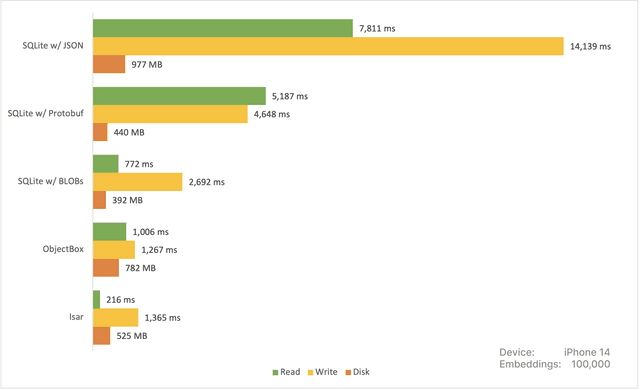Select SQLite w/ Protobuf green read bar
This screenshot has height=390, width=640.
click(x=179, y=96)
